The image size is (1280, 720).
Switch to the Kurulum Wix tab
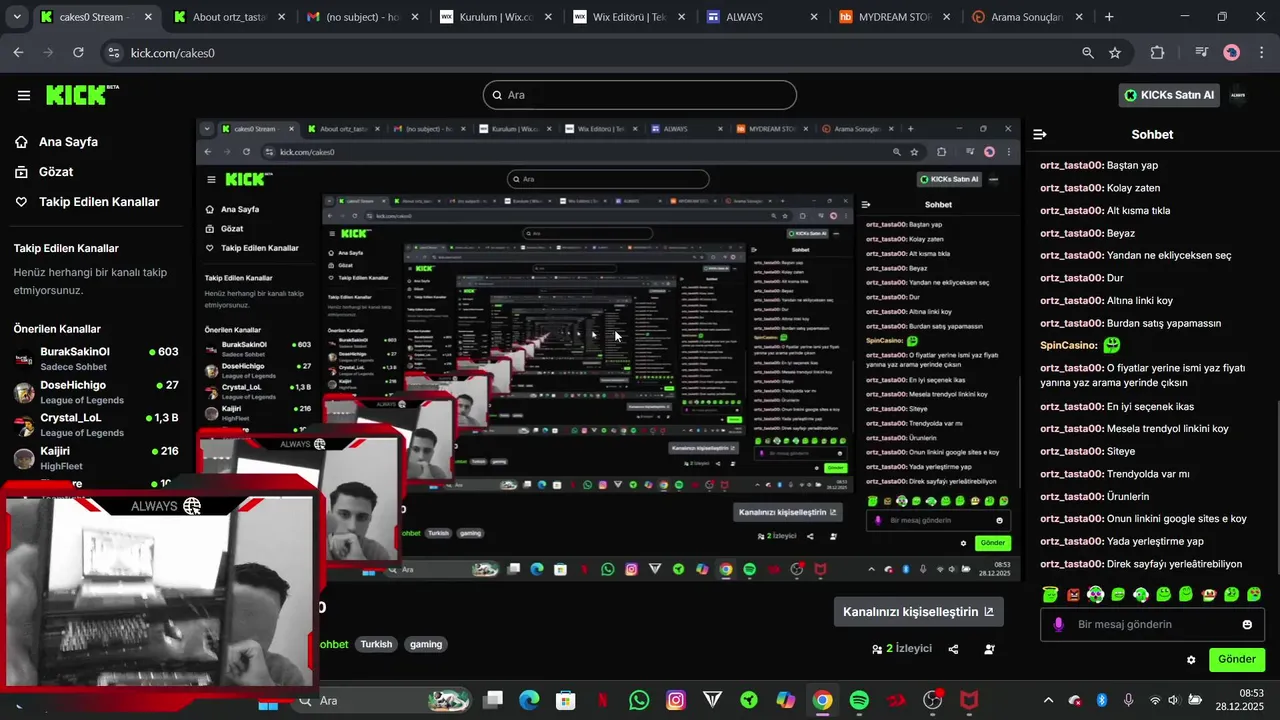494,17
